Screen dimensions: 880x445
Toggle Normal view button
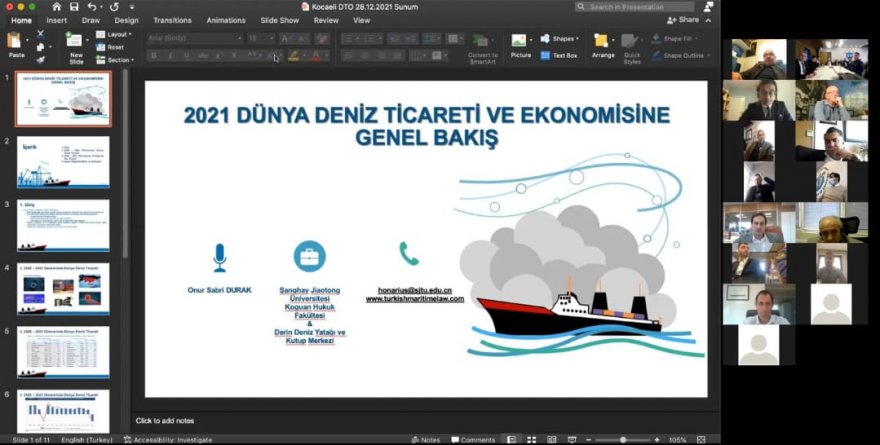point(511,439)
